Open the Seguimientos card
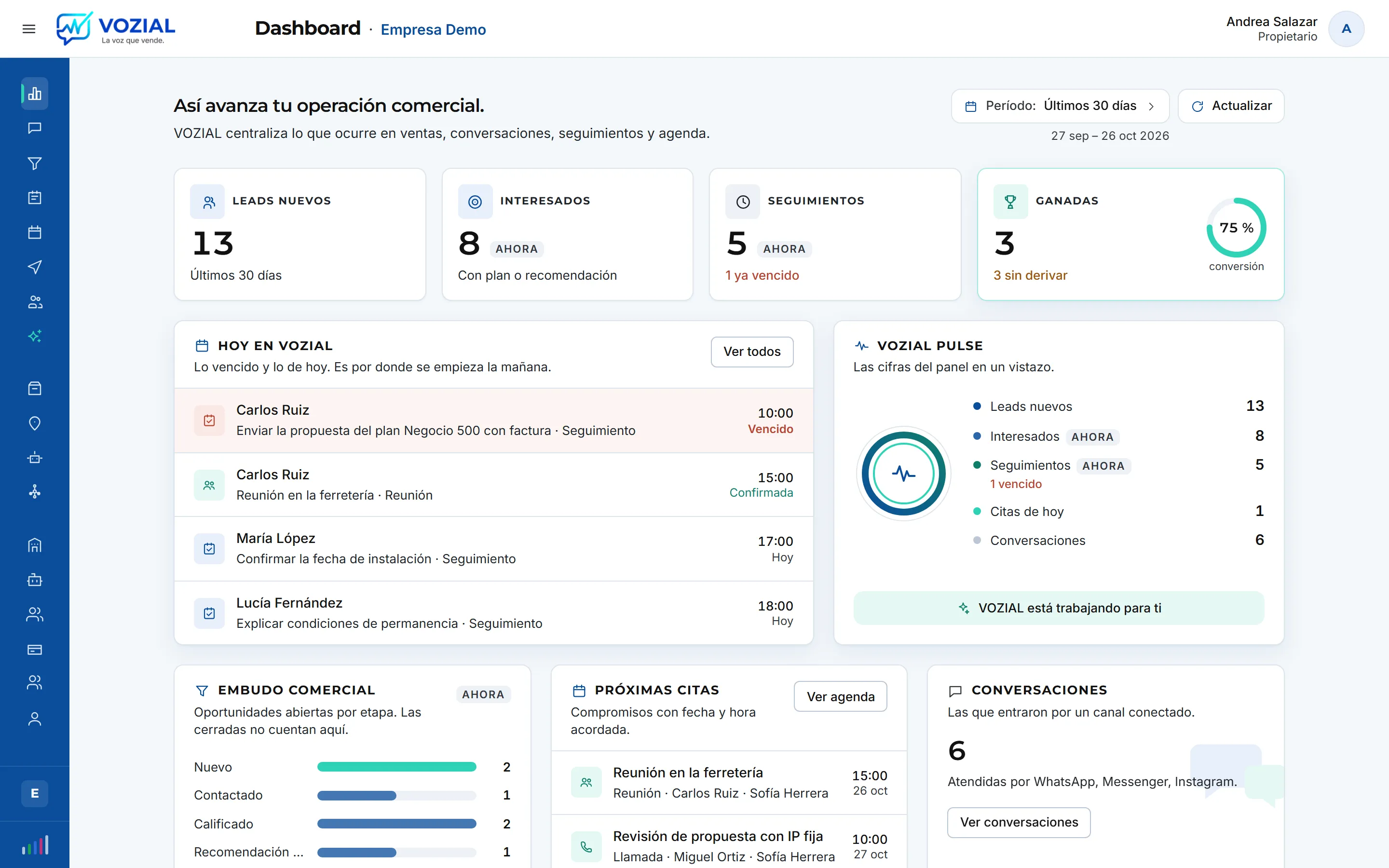This screenshot has height=868, width=1389. (x=835, y=234)
